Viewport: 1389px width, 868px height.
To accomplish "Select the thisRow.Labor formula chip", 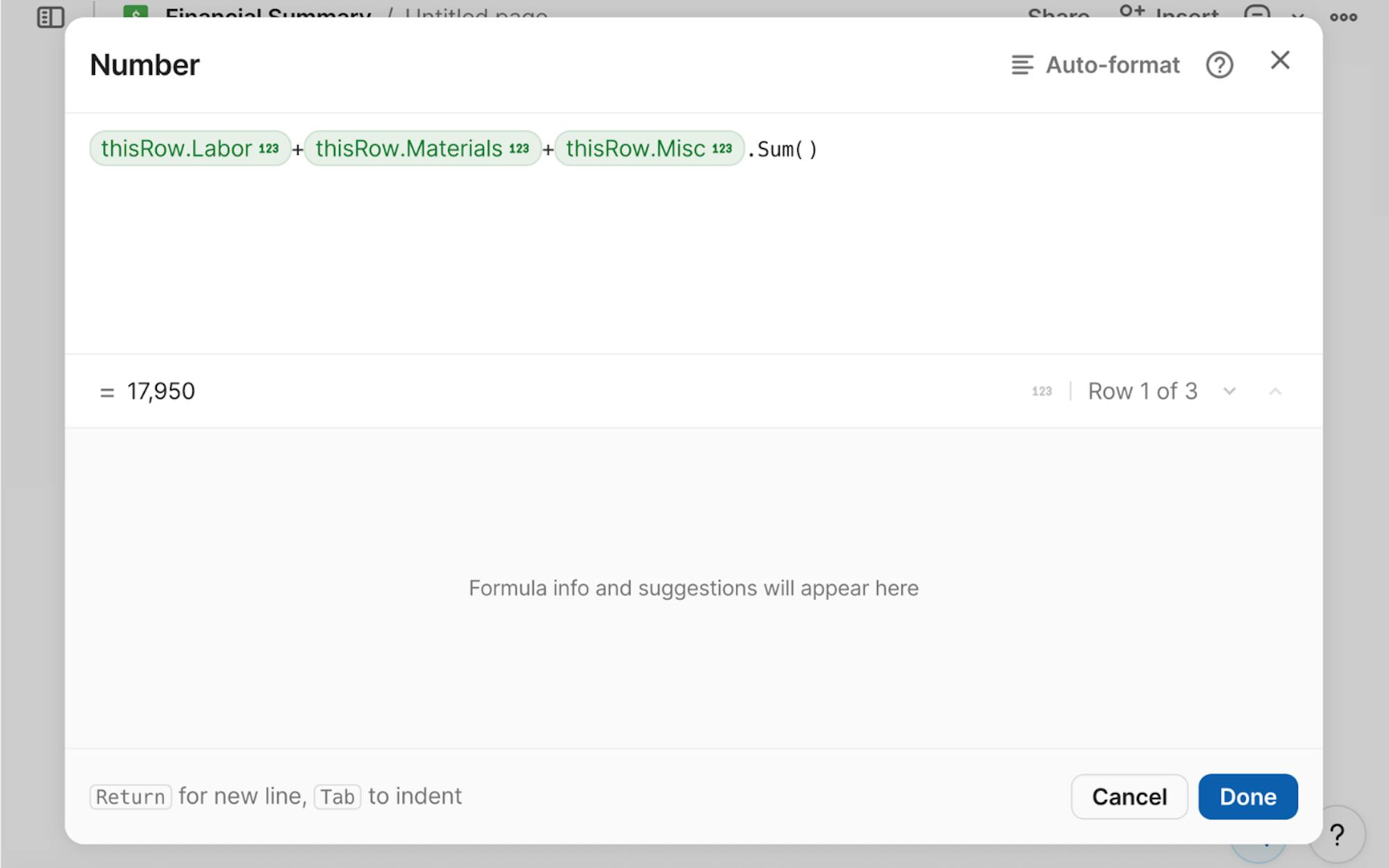I will (190, 149).
